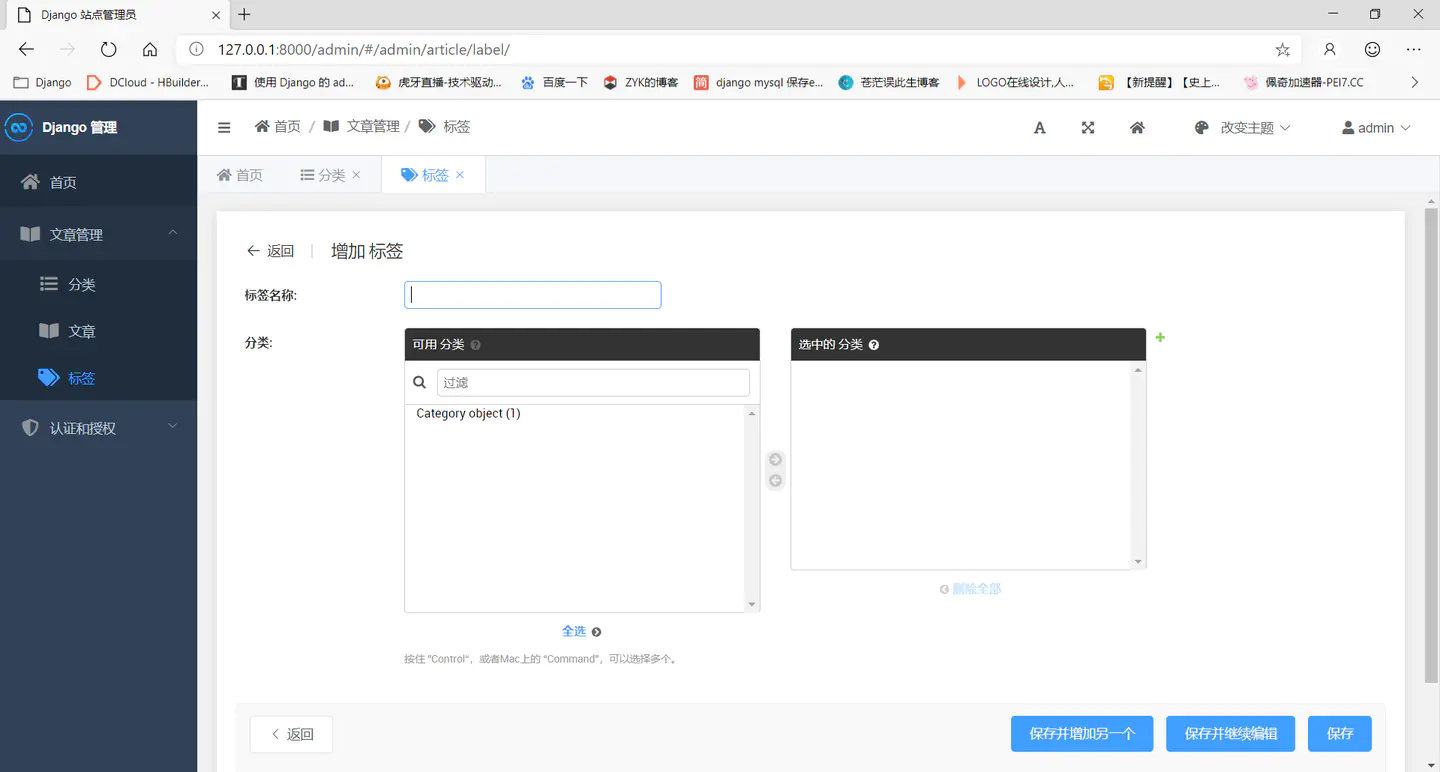Select the 标签 tab
This screenshot has height=772, width=1440.
(425, 175)
